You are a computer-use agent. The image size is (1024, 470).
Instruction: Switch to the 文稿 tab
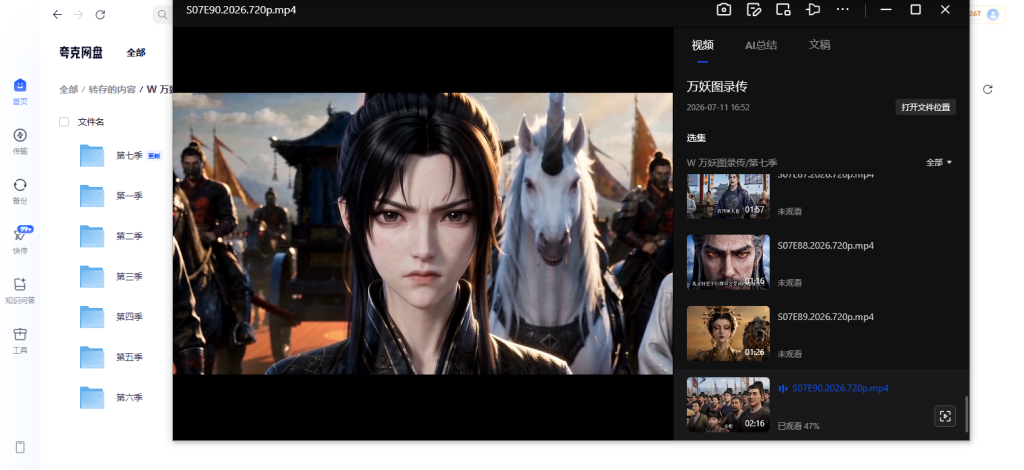[820, 45]
